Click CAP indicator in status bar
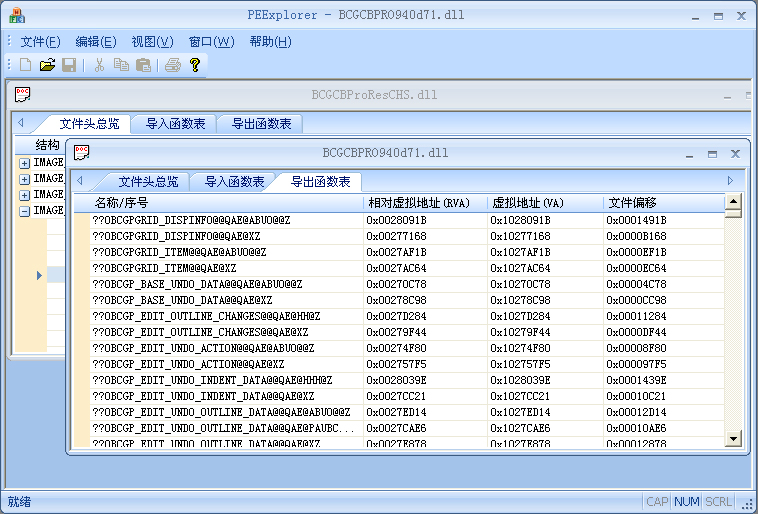The height and width of the screenshot is (514, 758). [657, 502]
